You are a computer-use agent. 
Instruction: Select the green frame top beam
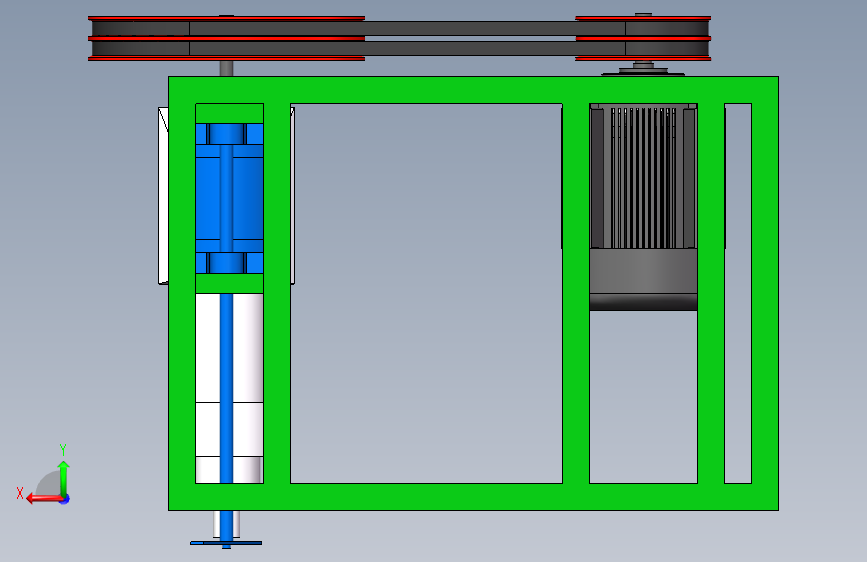[473, 90]
